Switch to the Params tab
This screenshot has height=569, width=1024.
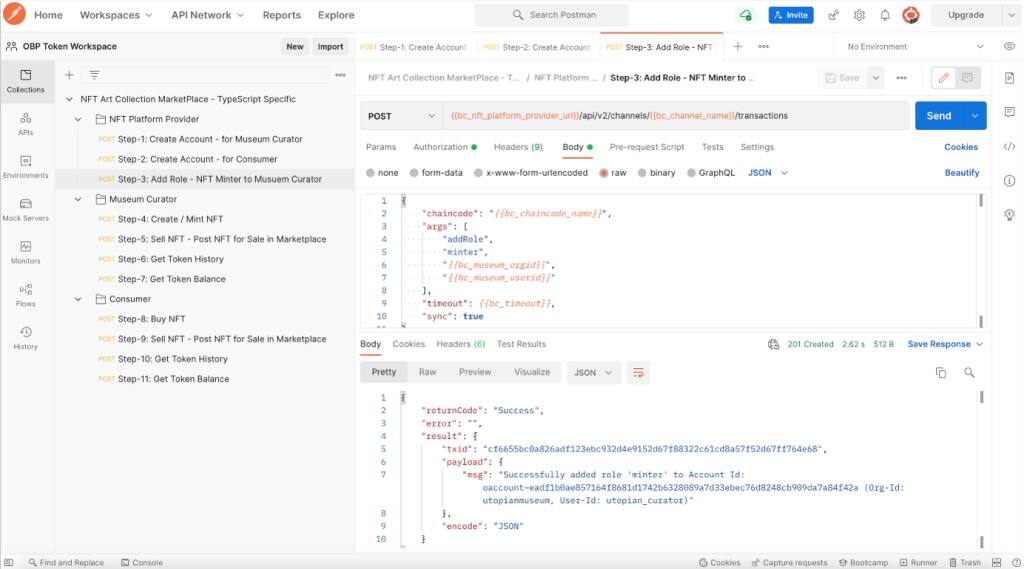[x=381, y=147]
